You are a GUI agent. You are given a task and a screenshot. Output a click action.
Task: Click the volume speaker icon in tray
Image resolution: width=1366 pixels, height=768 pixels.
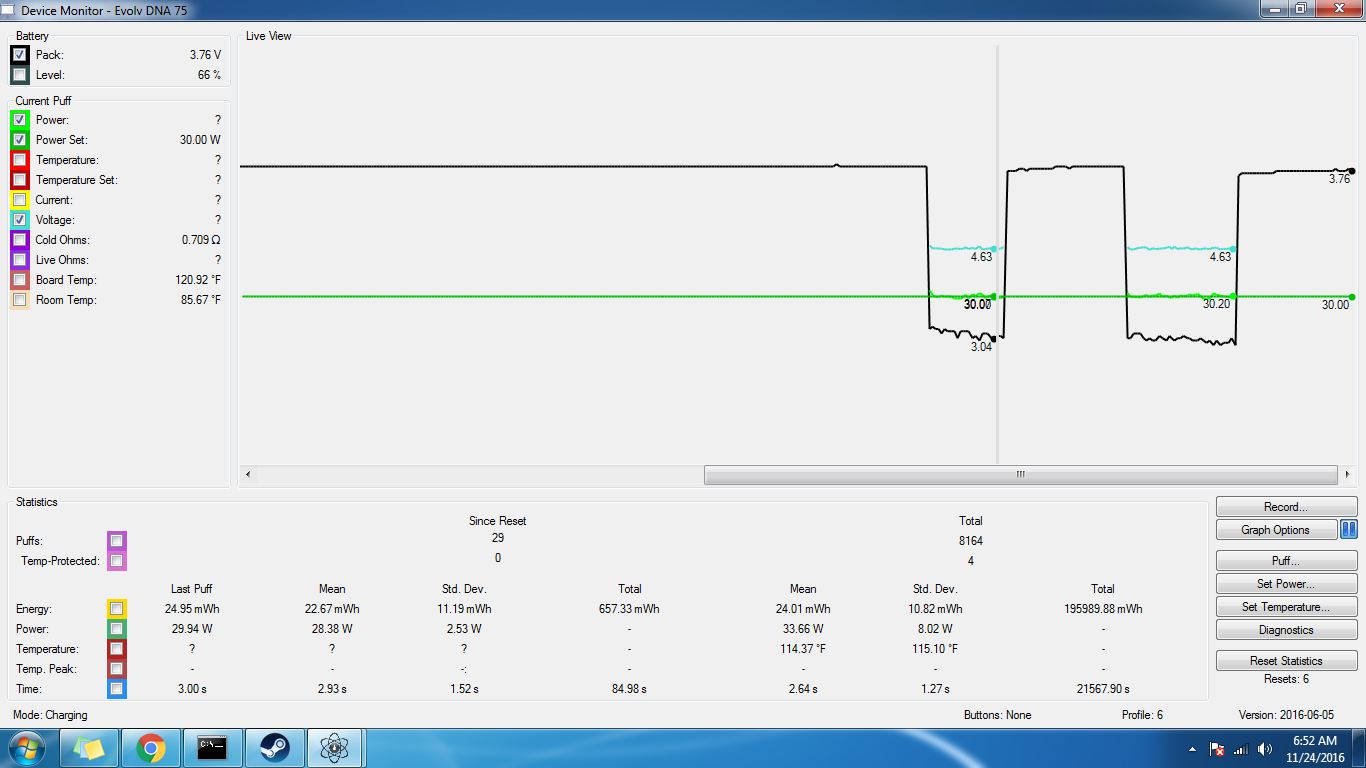click(1265, 749)
